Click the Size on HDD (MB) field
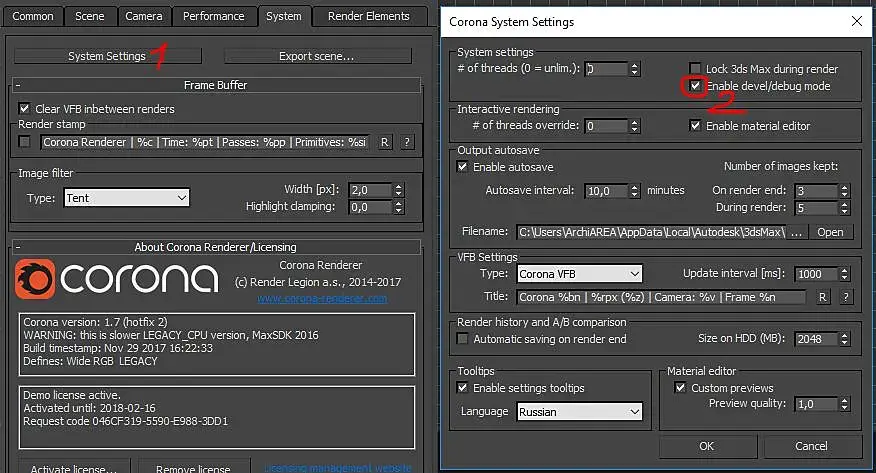876x473 pixels. [816, 338]
